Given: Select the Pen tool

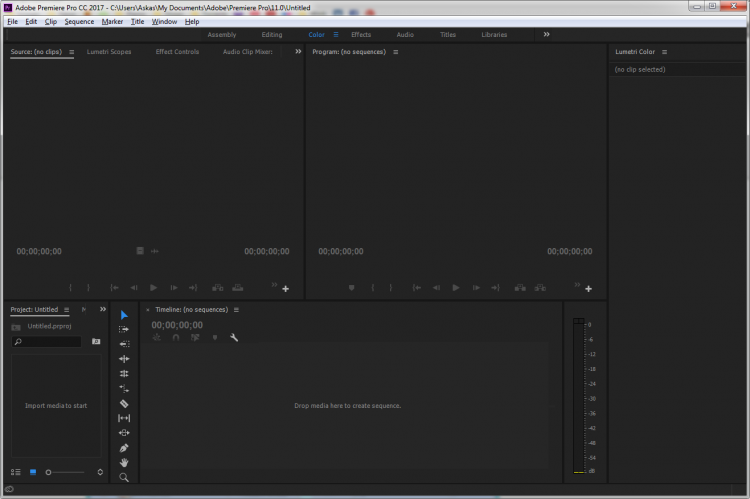Looking at the screenshot, I should 124,448.
